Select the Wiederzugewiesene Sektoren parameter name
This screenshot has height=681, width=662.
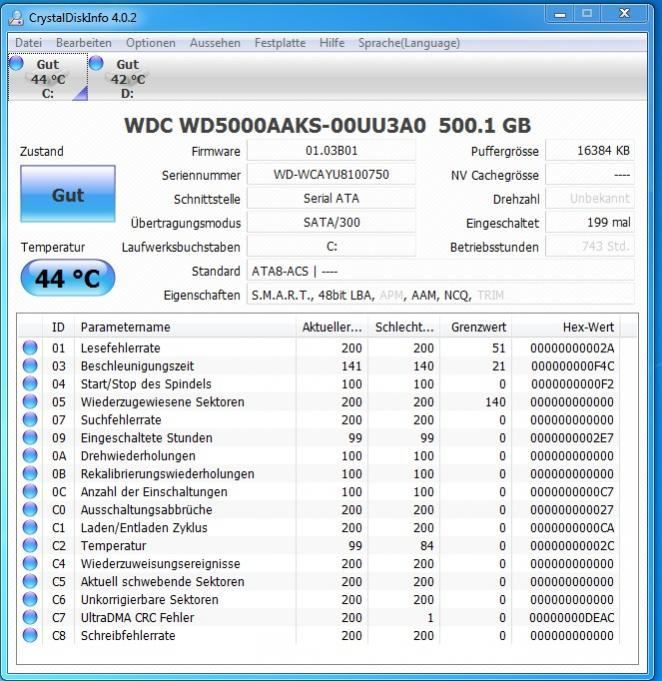click(162, 402)
